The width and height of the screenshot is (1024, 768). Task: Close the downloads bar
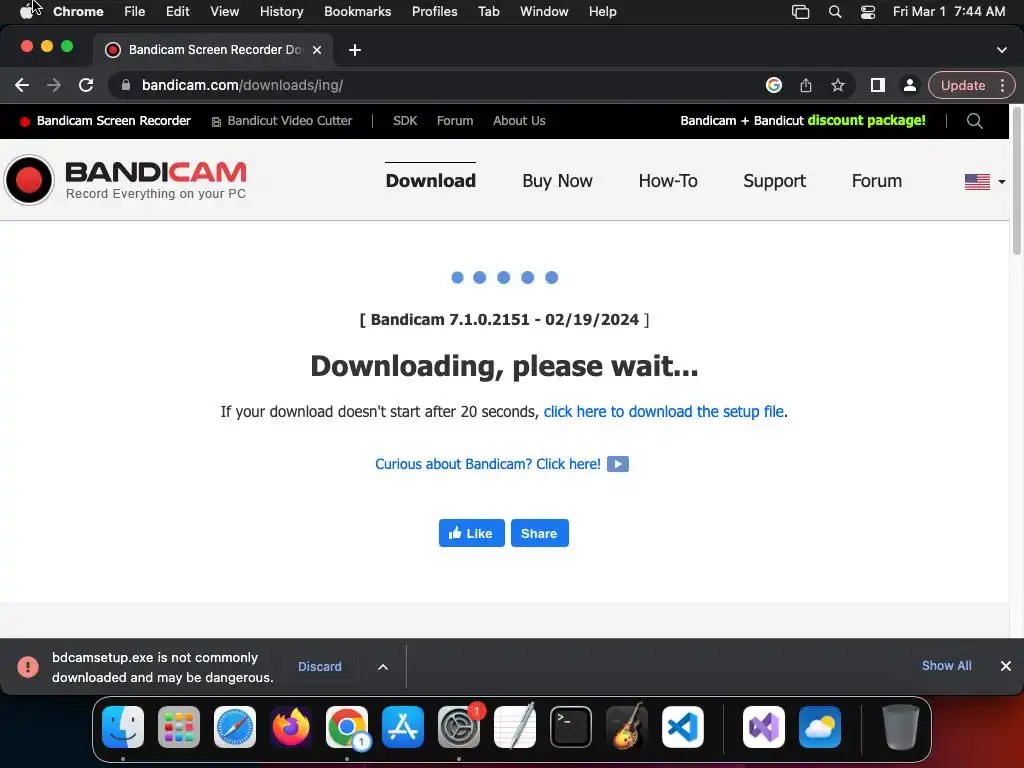pos(1006,665)
